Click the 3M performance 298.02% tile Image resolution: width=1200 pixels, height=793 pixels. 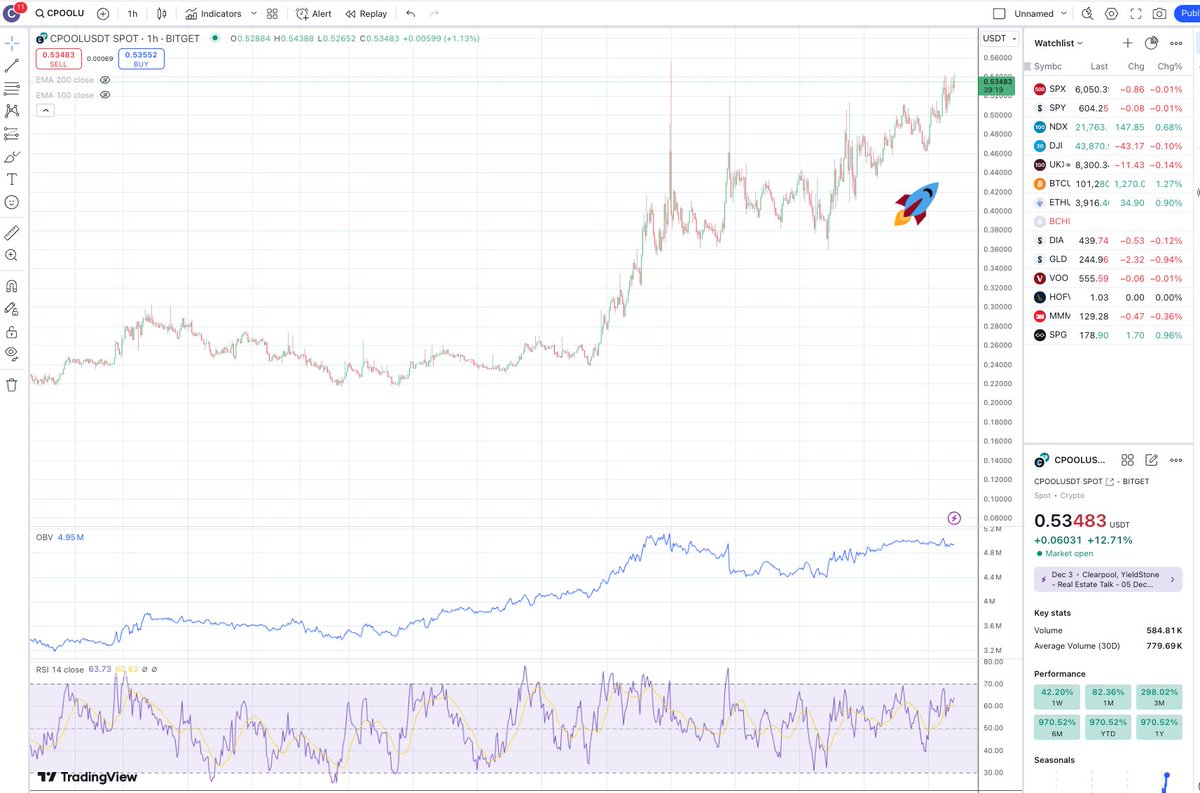(1160, 697)
